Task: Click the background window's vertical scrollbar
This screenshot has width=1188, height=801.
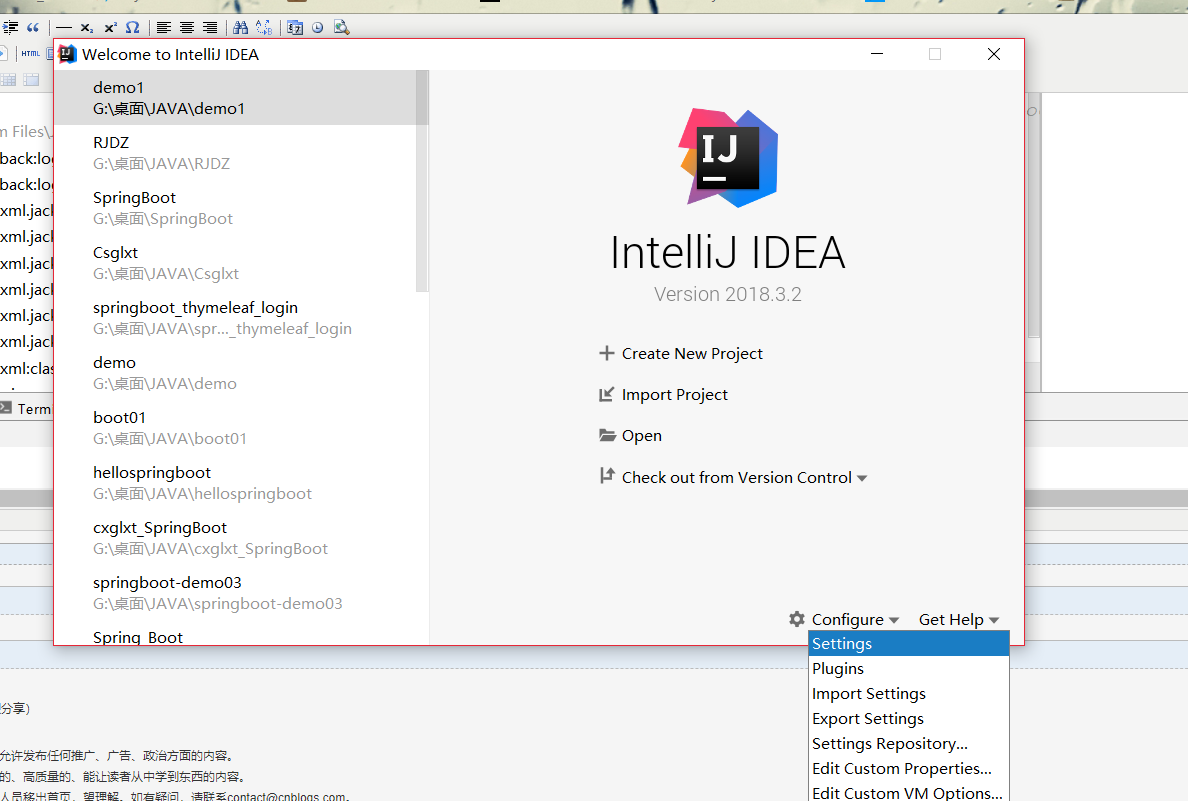Action: (x=1033, y=216)
